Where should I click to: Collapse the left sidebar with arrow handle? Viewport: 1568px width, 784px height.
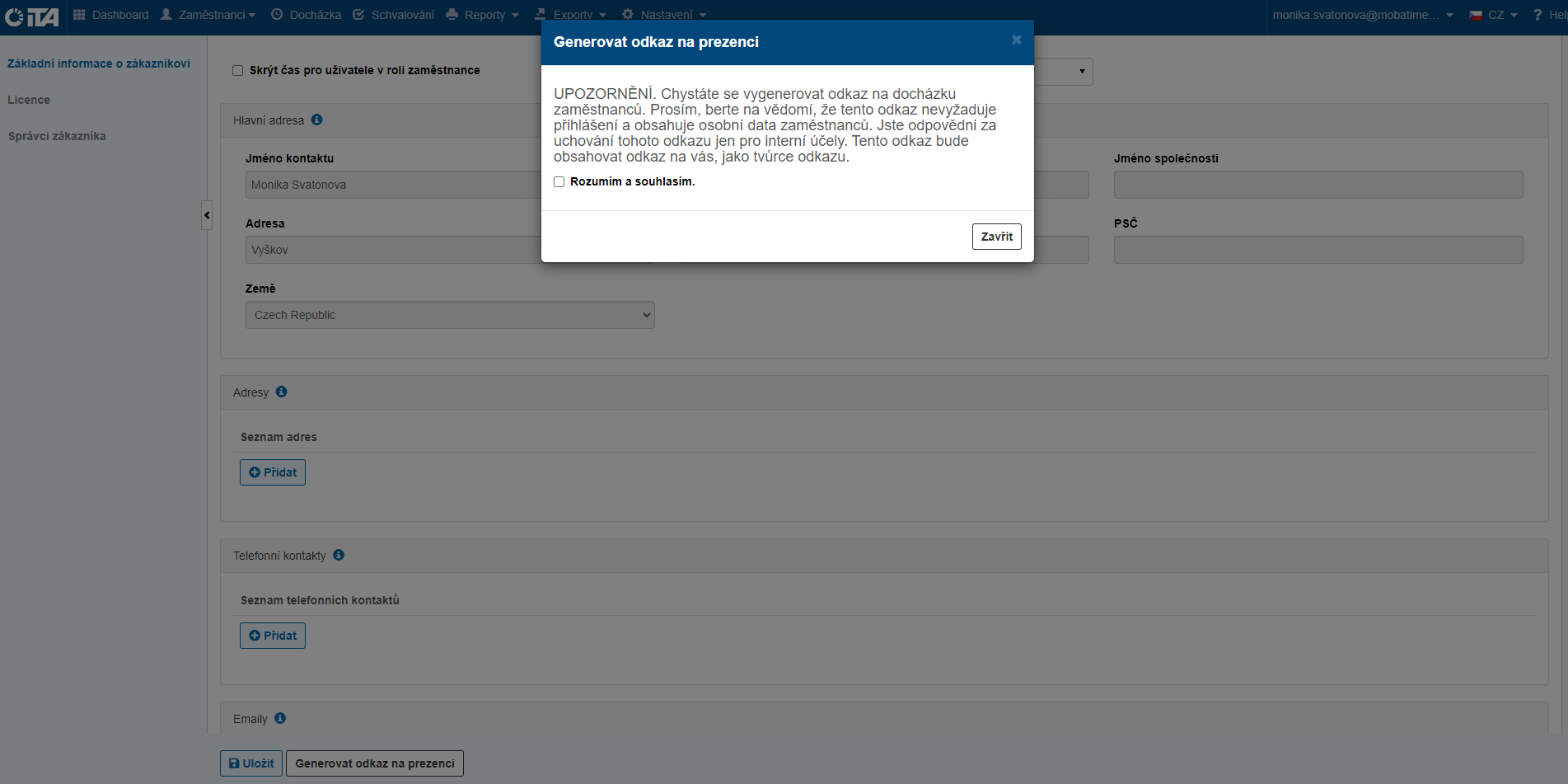(207, 215)
